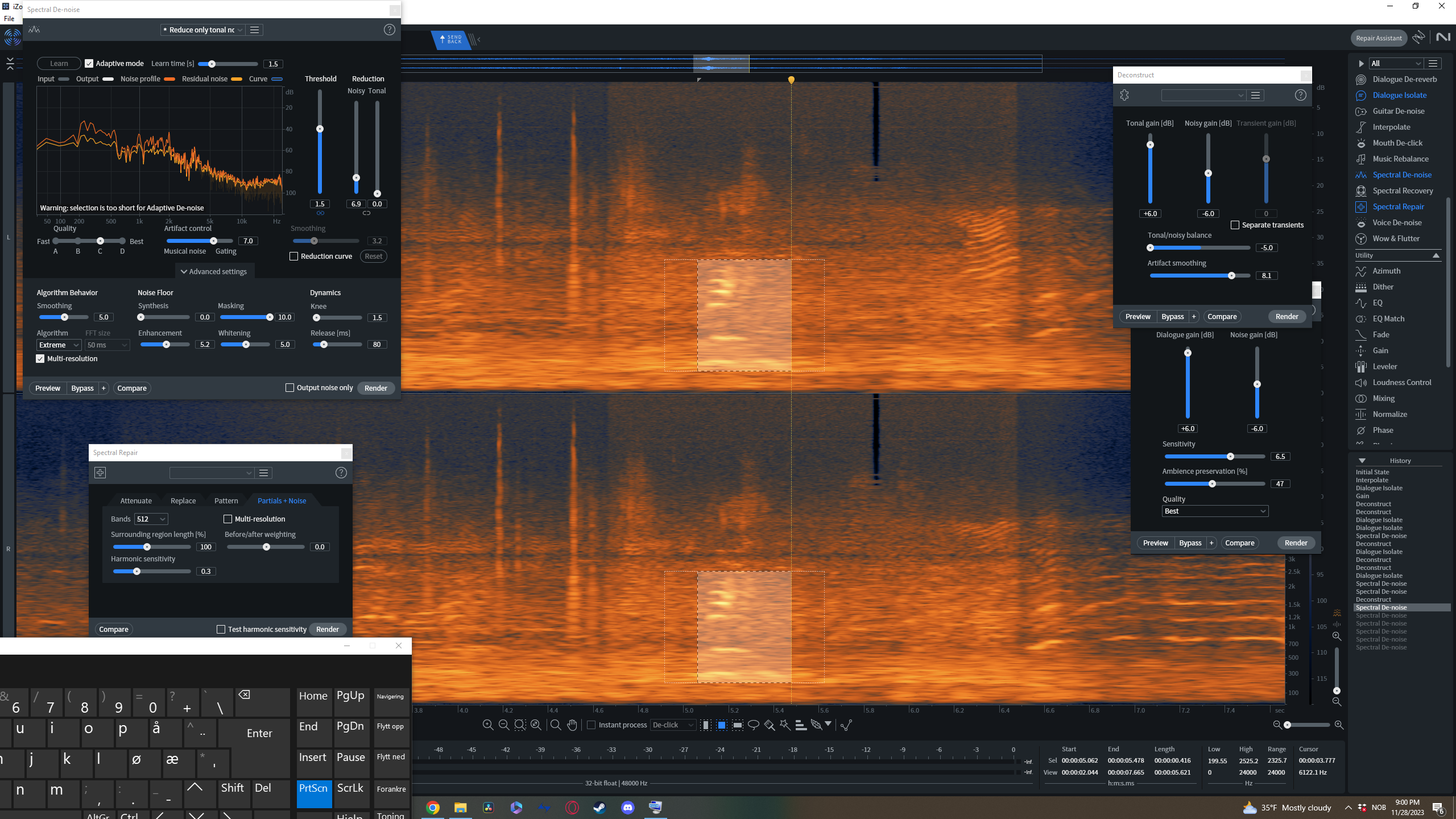Click Bypass in Dialogue Isolate panel
Screen dimensions: 1456x819
click(x=1190, y=543)
